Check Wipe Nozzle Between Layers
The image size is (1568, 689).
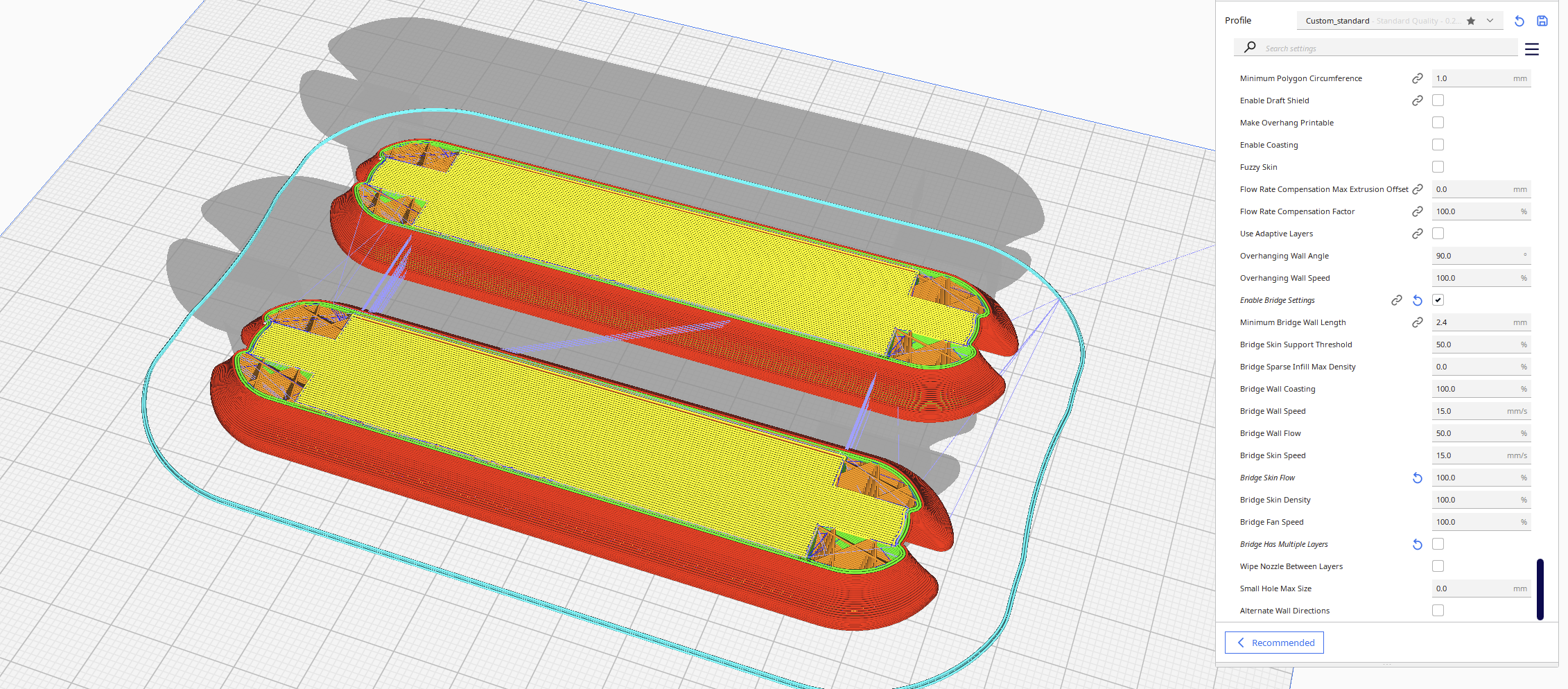click(1438, 566)
